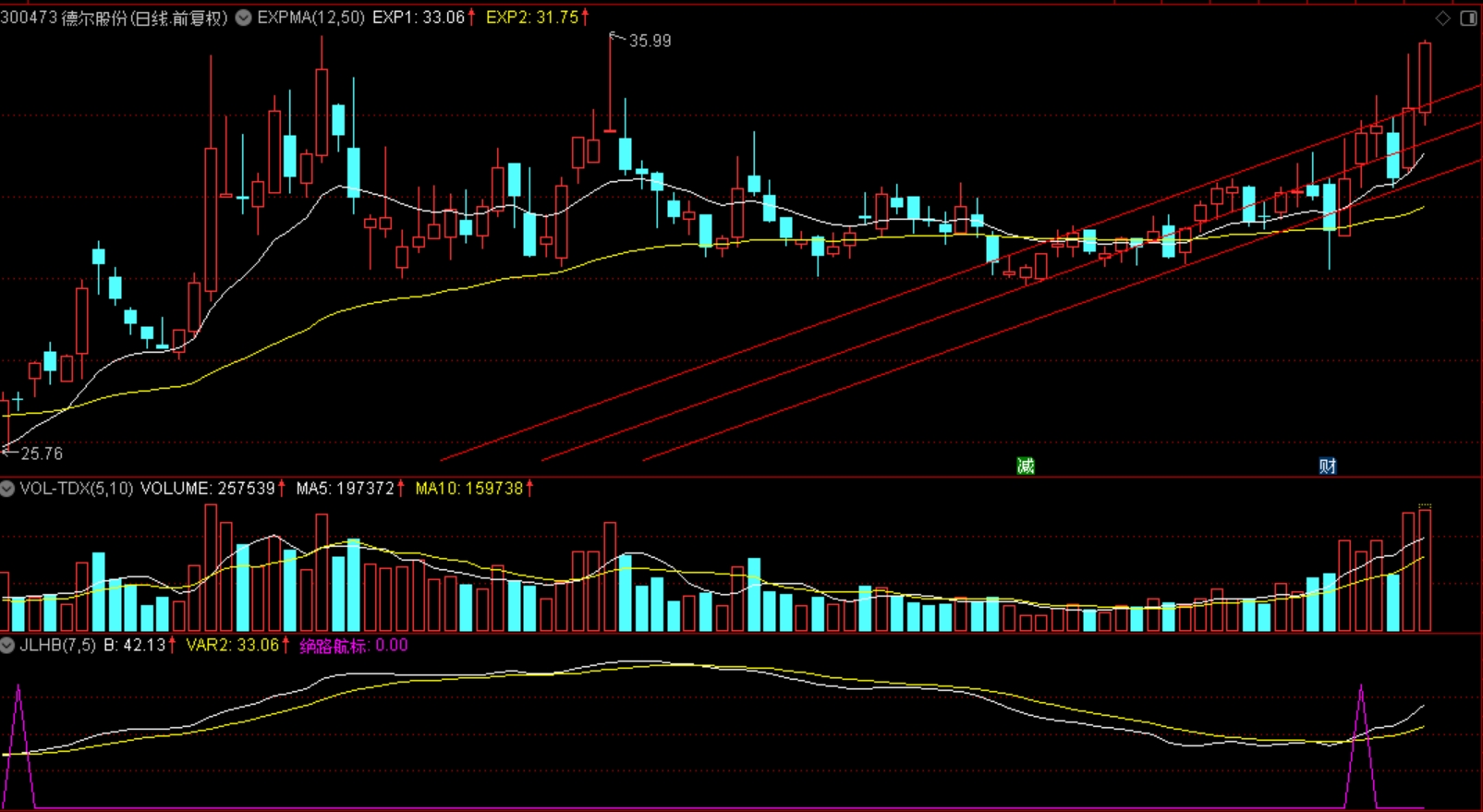Click the diamond icon in chart corner
The height and width of the screenshot is (812, 1483).
[1442, 18]
